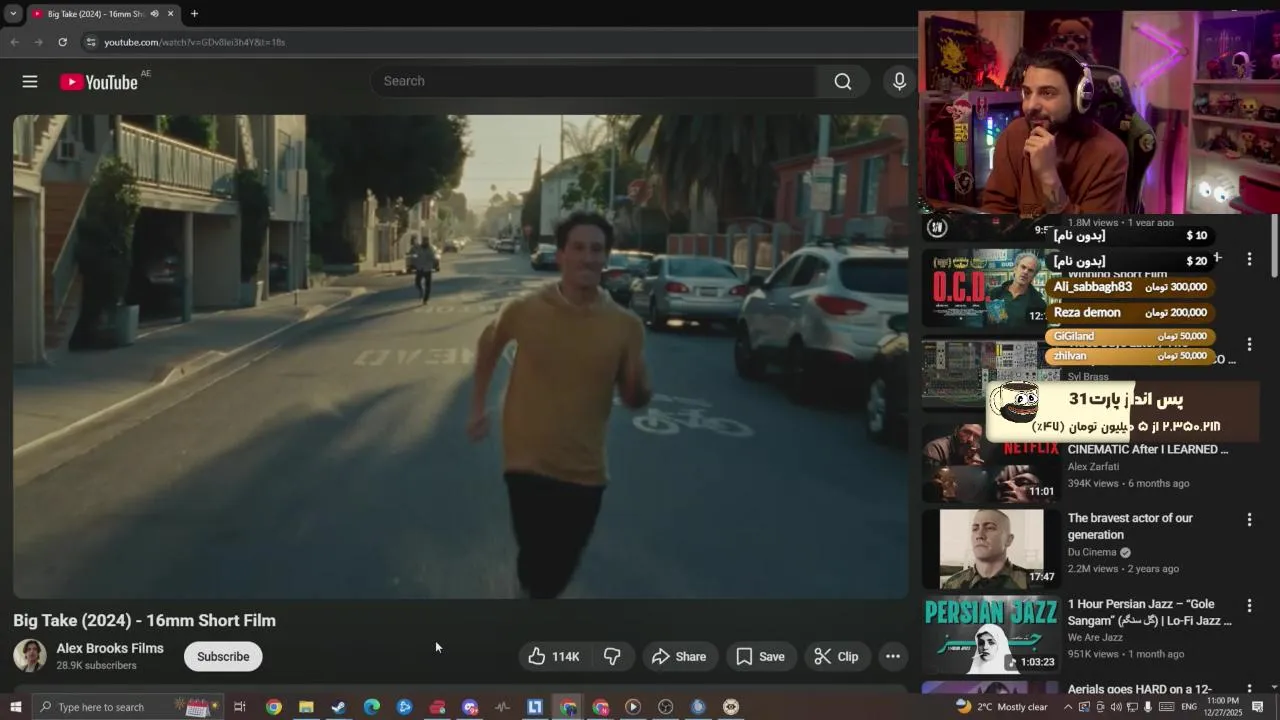Viewport: 1280px width, 720px height.
Task: Open Alex Brooks Films channel name link
Action: pos(110,648)
